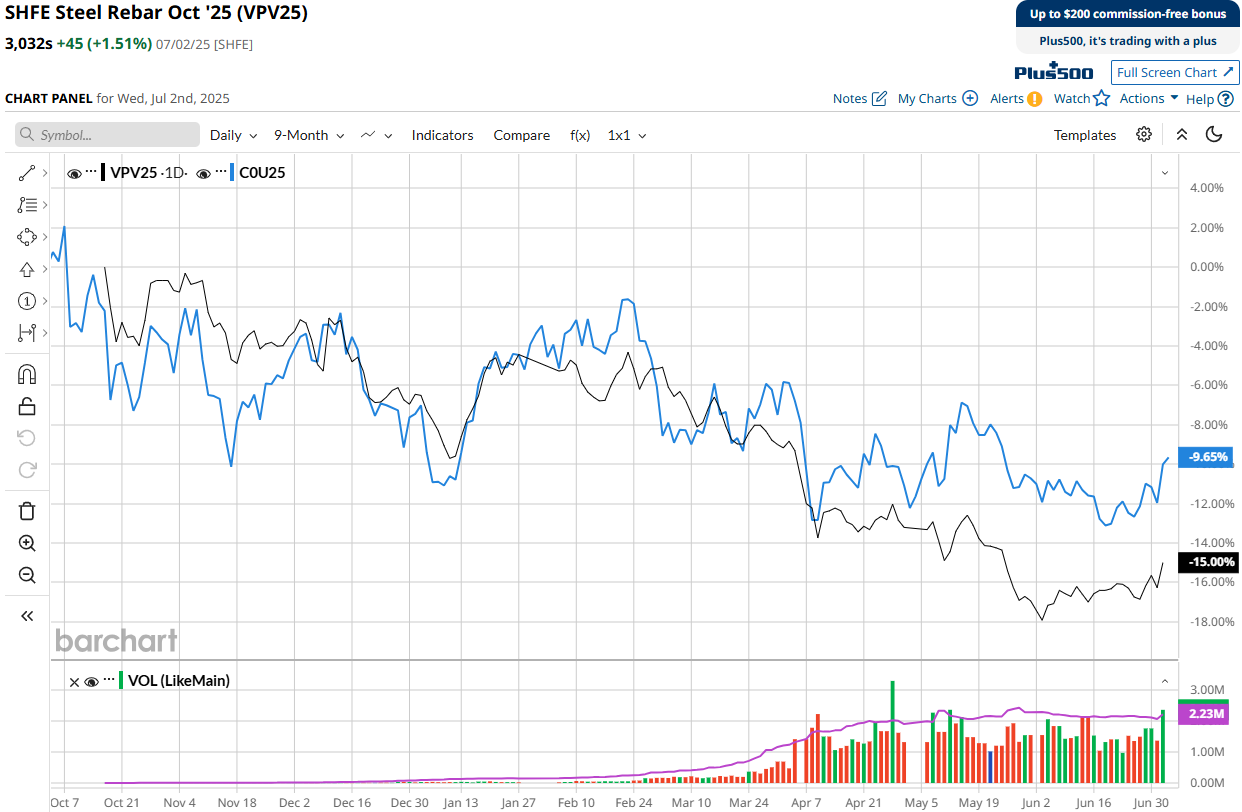Zoom in with the magnifier plus
The width and height of the screenshot is (1242, 812).
coord(27,543)
